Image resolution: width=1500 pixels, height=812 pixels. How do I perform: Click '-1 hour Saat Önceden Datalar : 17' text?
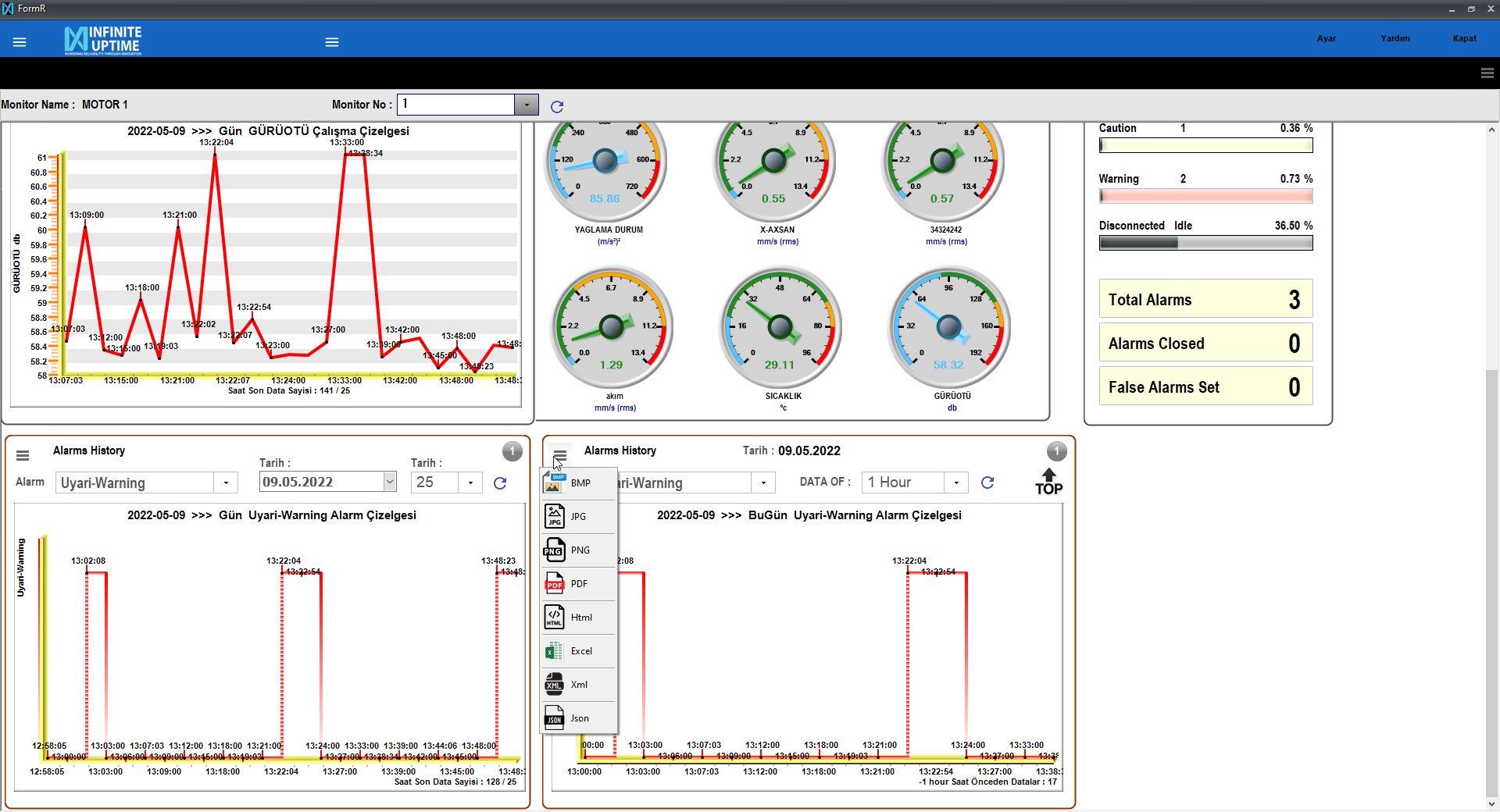(x=987, y=782)
